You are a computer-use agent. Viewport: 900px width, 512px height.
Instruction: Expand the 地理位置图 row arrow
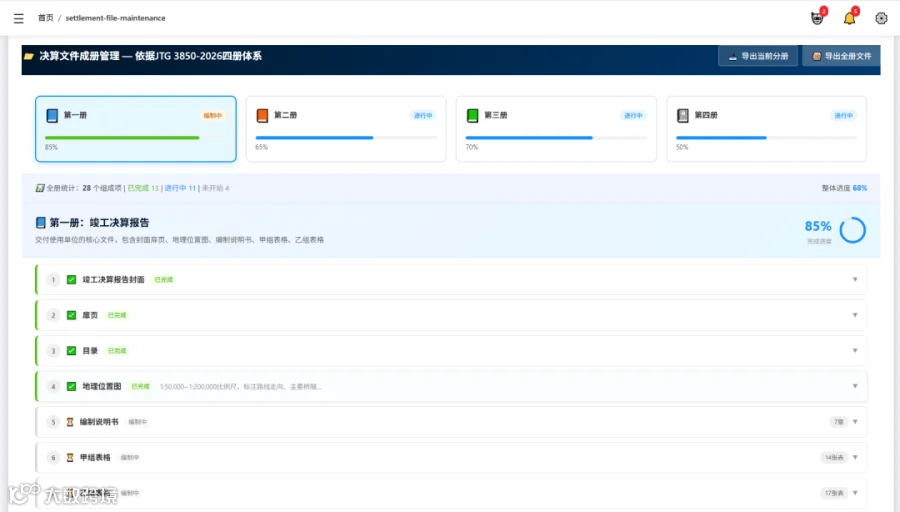click(x=855, y=386)
